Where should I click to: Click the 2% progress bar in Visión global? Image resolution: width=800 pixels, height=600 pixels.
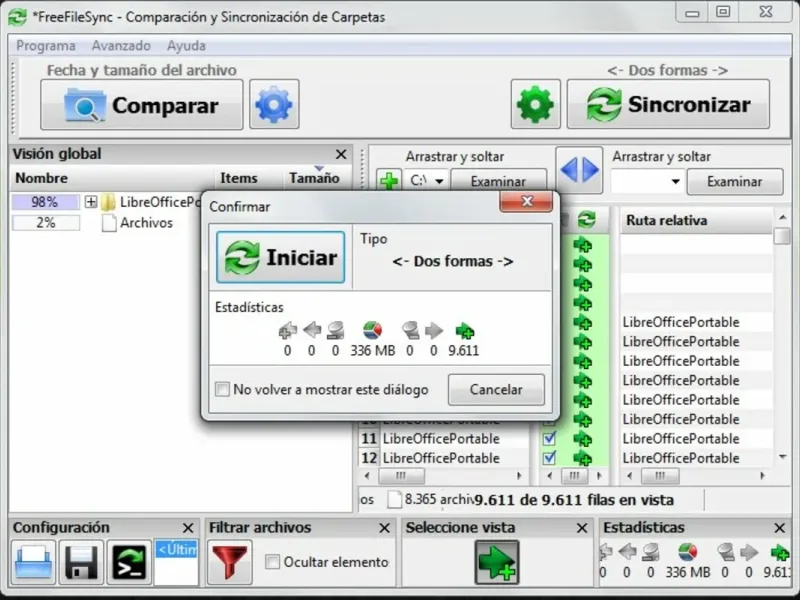[x=45, y=223]
